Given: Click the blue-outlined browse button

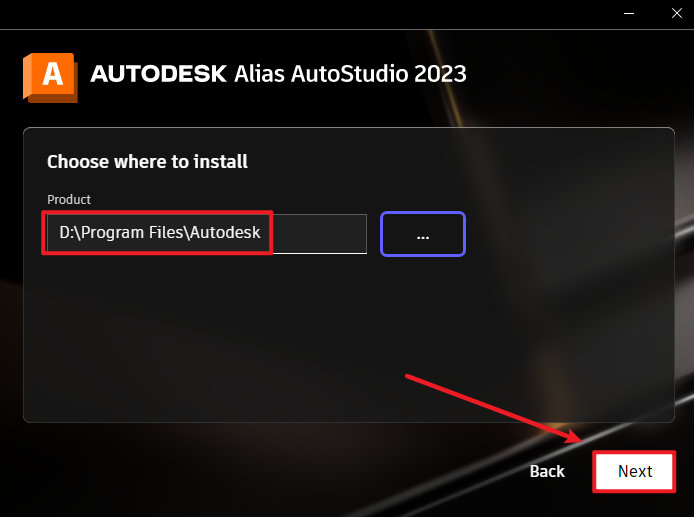Looking at the screenshot, I should pos(423,234).
